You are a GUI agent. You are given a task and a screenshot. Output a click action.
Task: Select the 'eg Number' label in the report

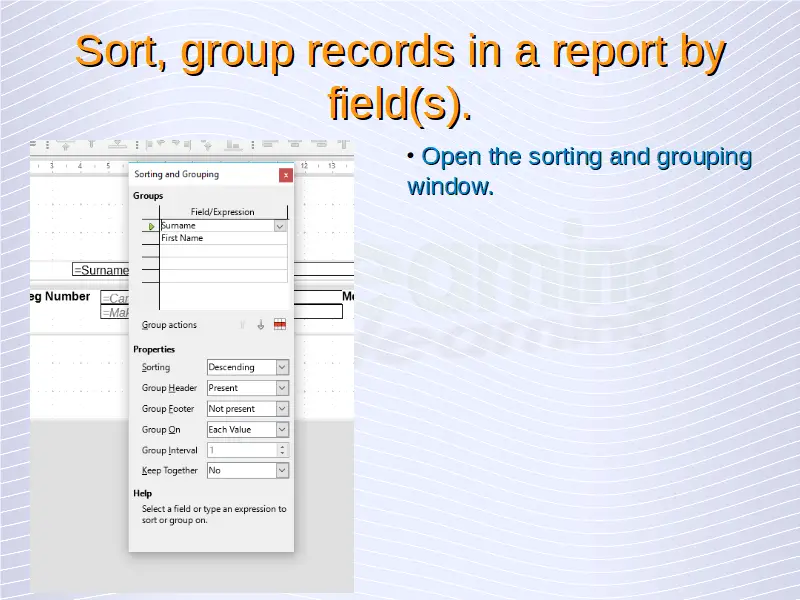[60, 296]
